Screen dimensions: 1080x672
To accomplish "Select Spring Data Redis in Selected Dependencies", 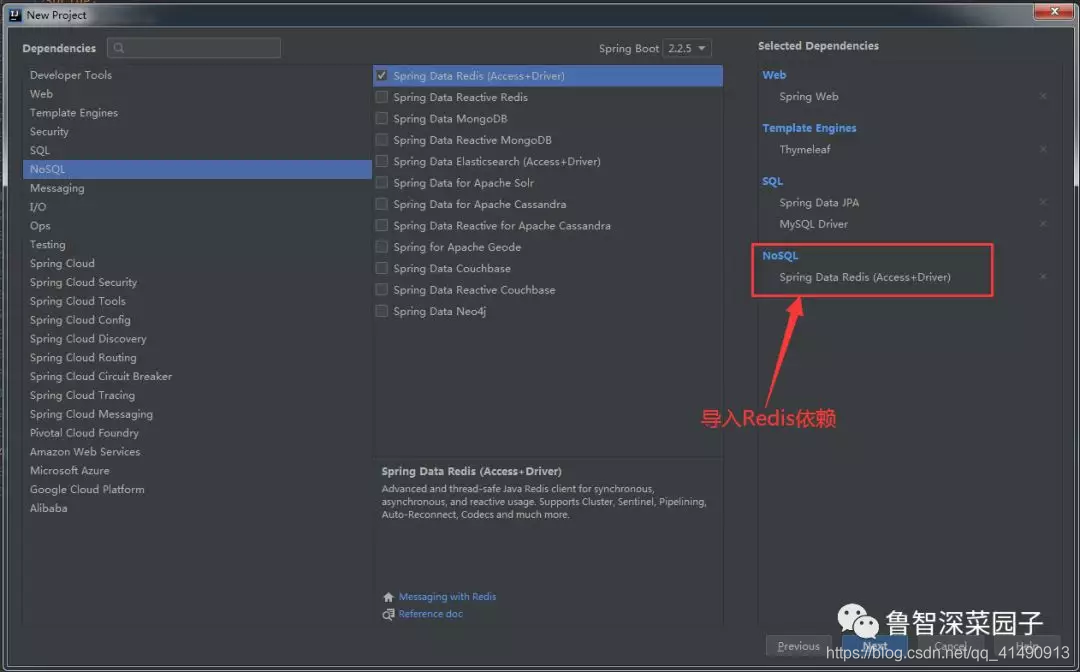I will [x=864, y=277].
